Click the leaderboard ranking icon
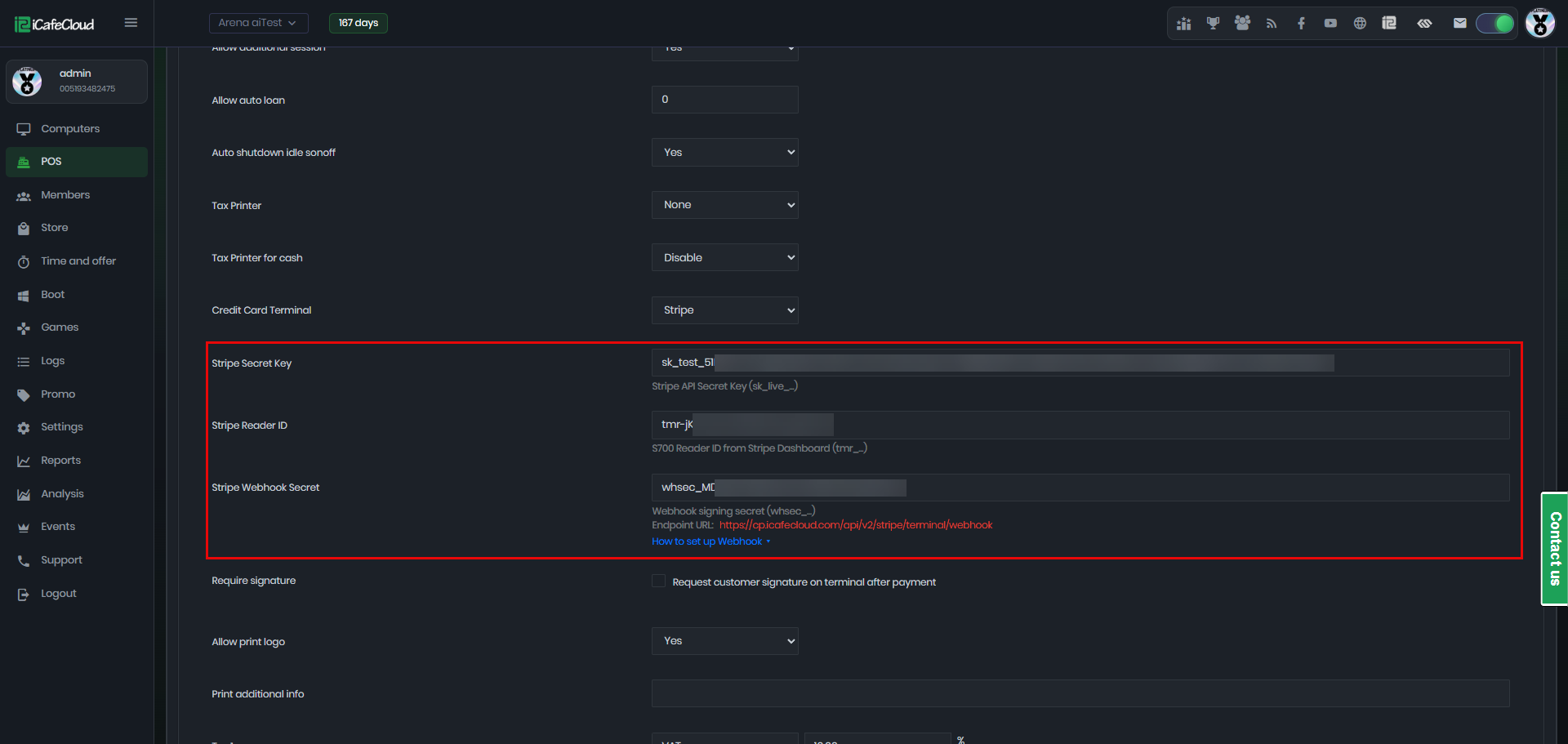Screen dimensions: 1568x744 [1183, 23]
